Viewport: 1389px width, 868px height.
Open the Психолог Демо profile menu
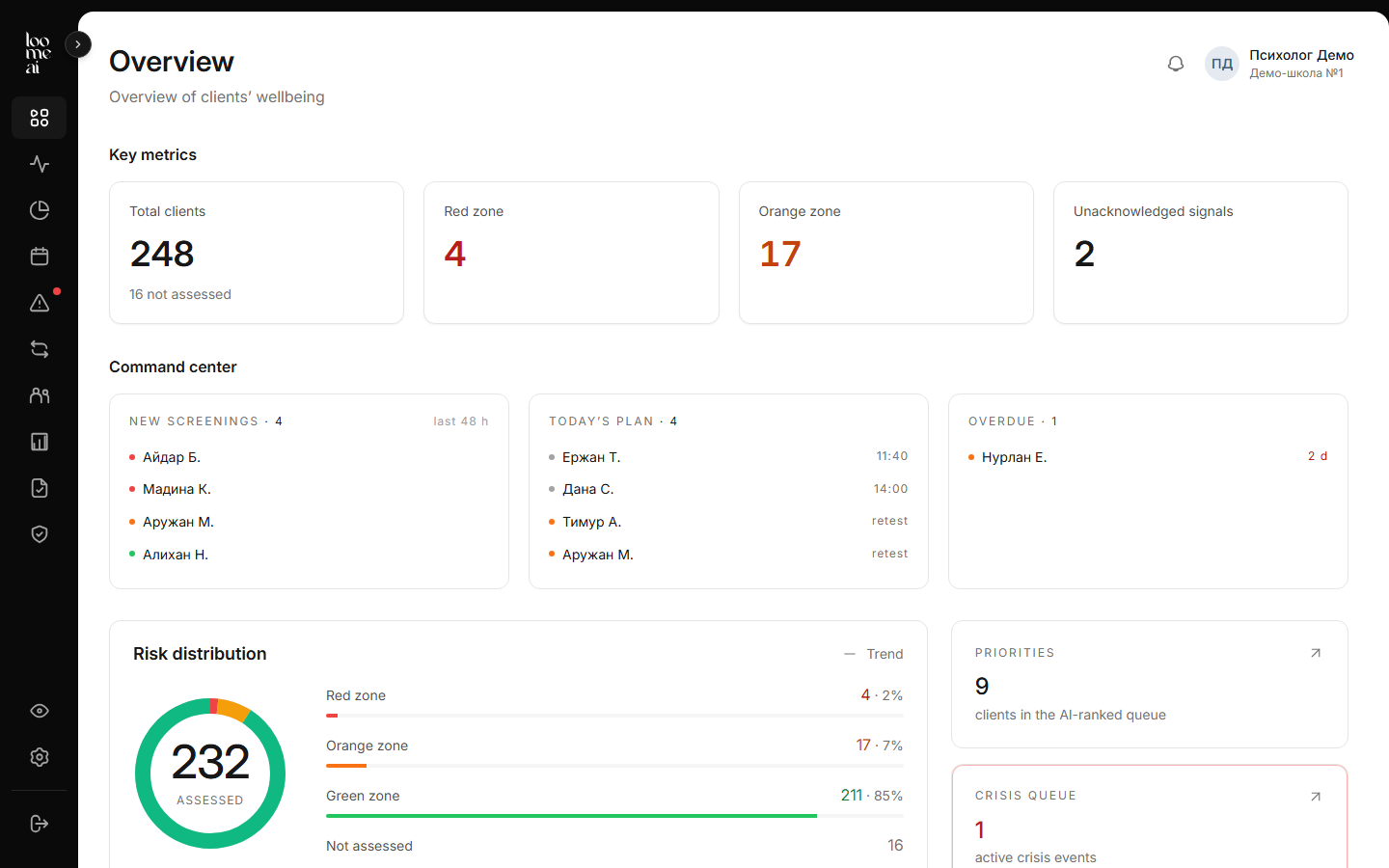pos(1279,64)
